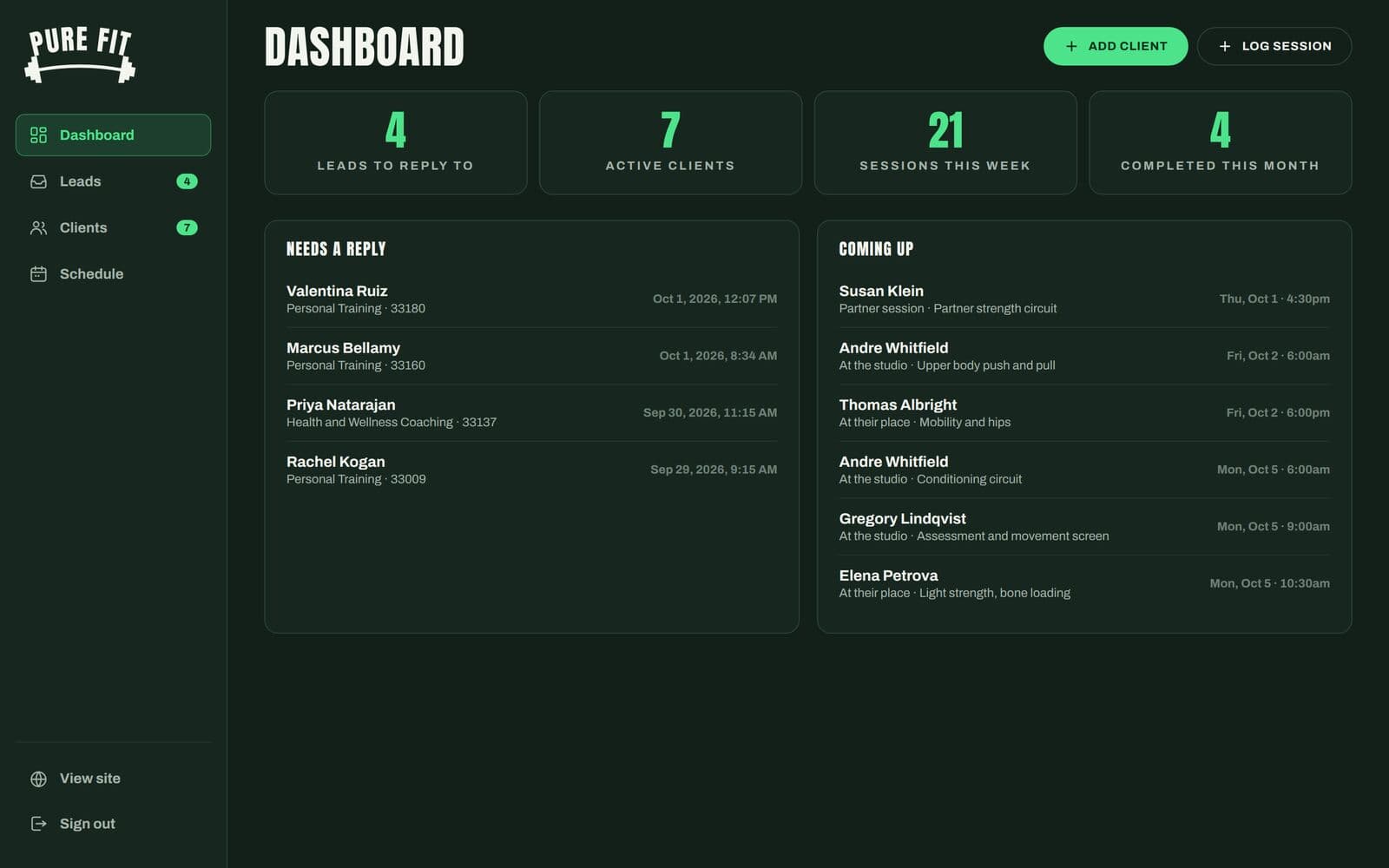Open Marcus Bellamy's lead
The height and width of the screenshot is (868, 1389).
531,356
